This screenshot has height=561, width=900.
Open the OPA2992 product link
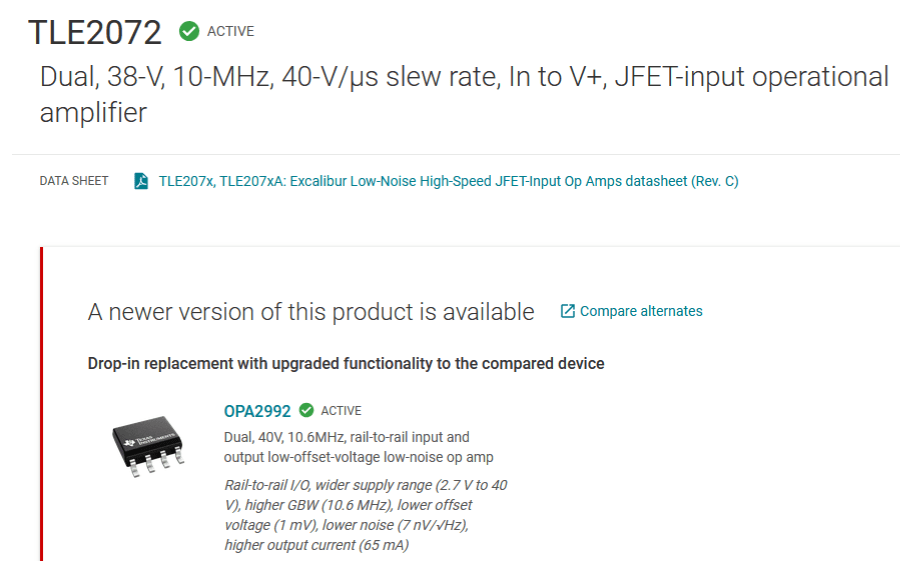[257, 411]
